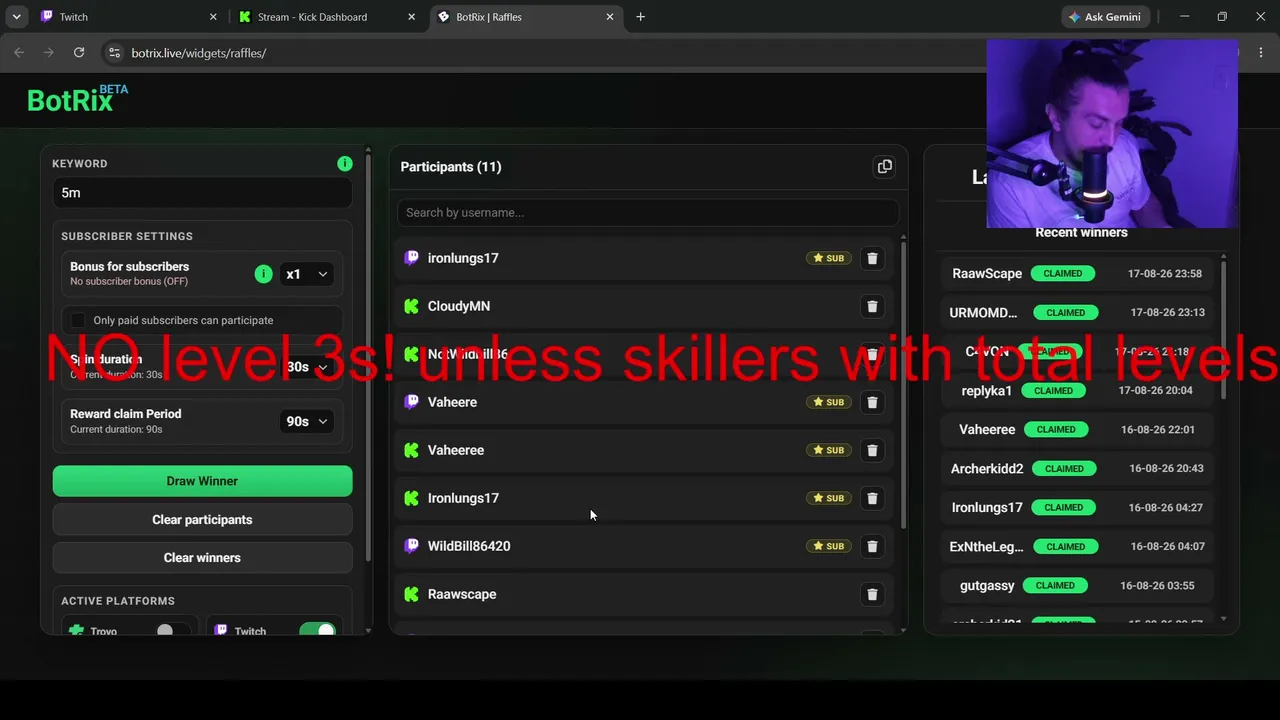
Task: Click the recent winners scrollbar
Action: click(x=1223, y=330)
